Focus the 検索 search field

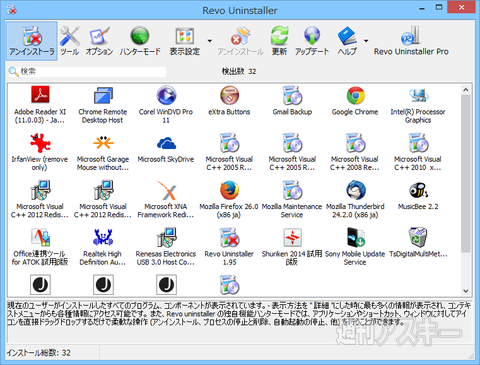pyautogui.click(x=87, y=71)
